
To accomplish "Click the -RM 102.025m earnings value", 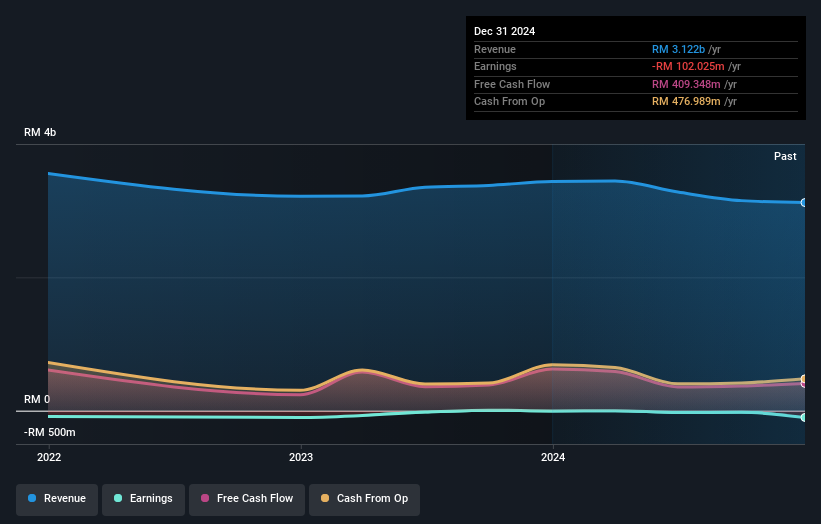I will 688,66.
